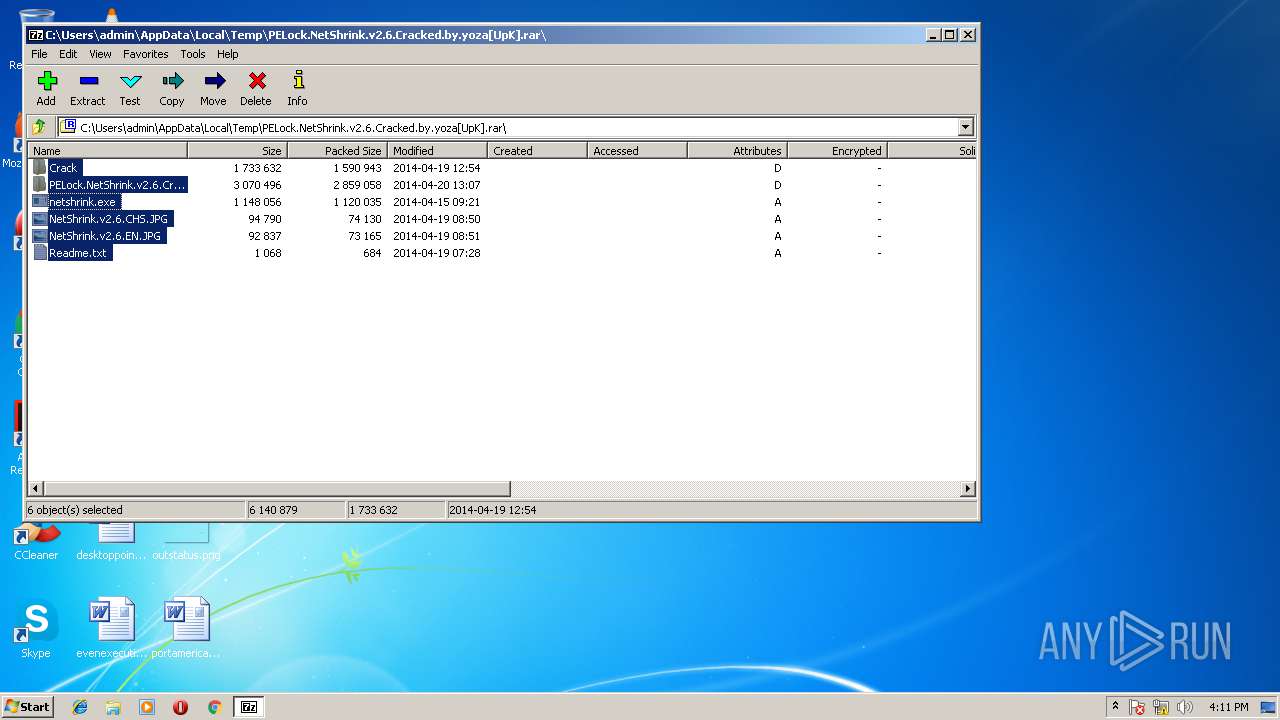Click the scrollbar right arrow

point(968,489)
